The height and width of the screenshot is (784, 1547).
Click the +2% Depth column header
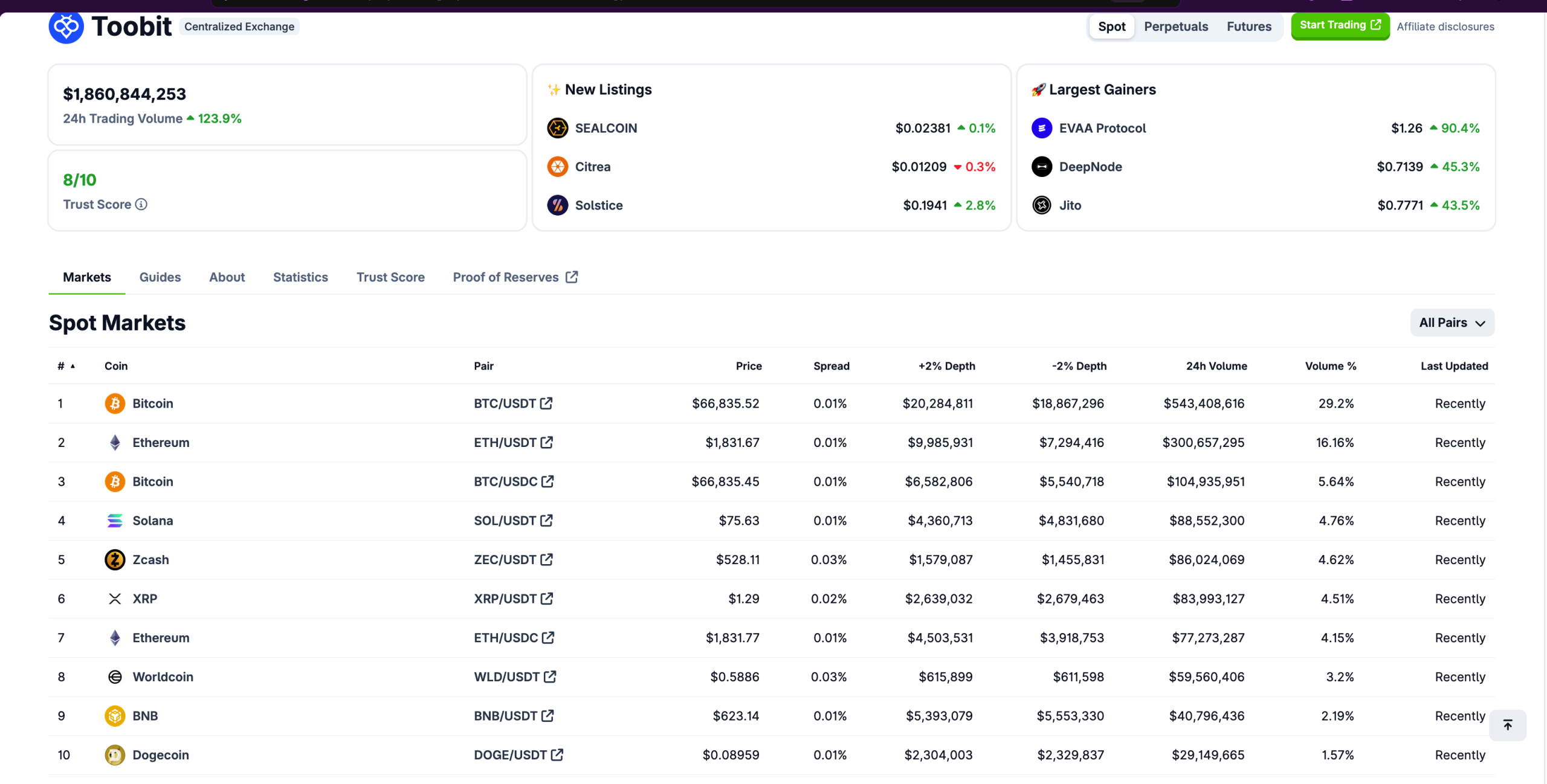point(947,366)
